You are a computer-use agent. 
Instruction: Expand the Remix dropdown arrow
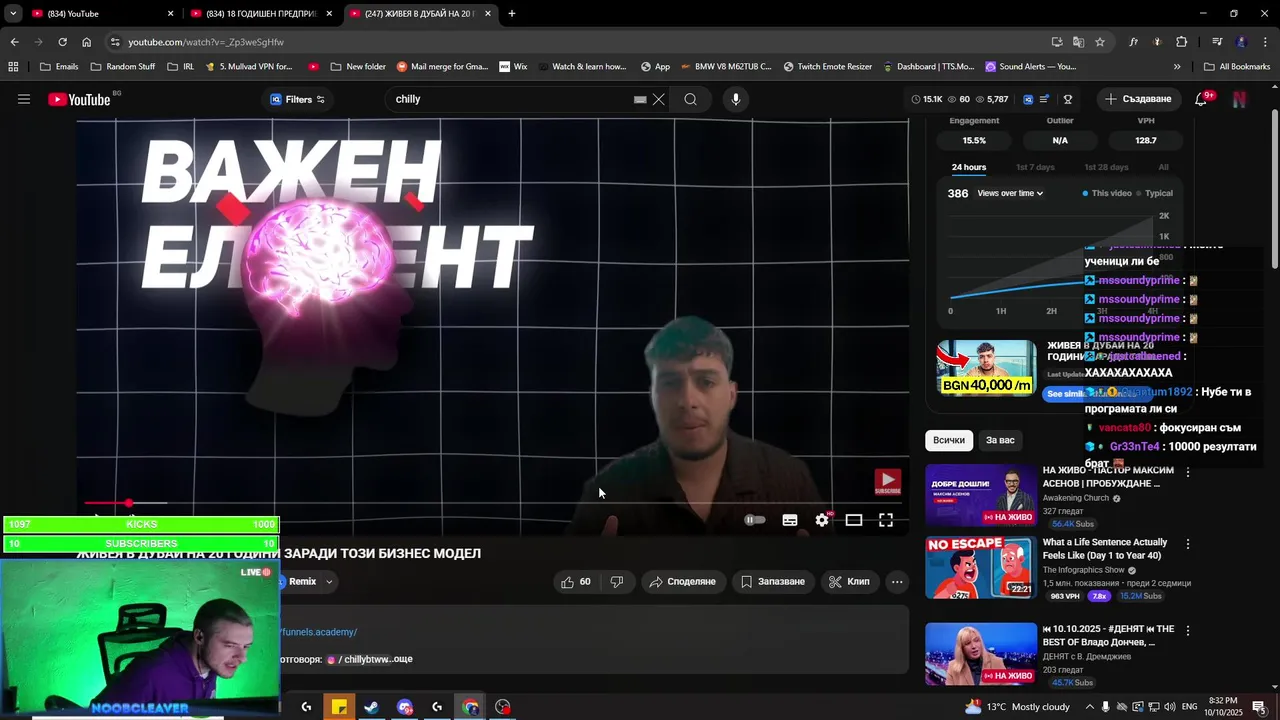click(x=328, y=581)
